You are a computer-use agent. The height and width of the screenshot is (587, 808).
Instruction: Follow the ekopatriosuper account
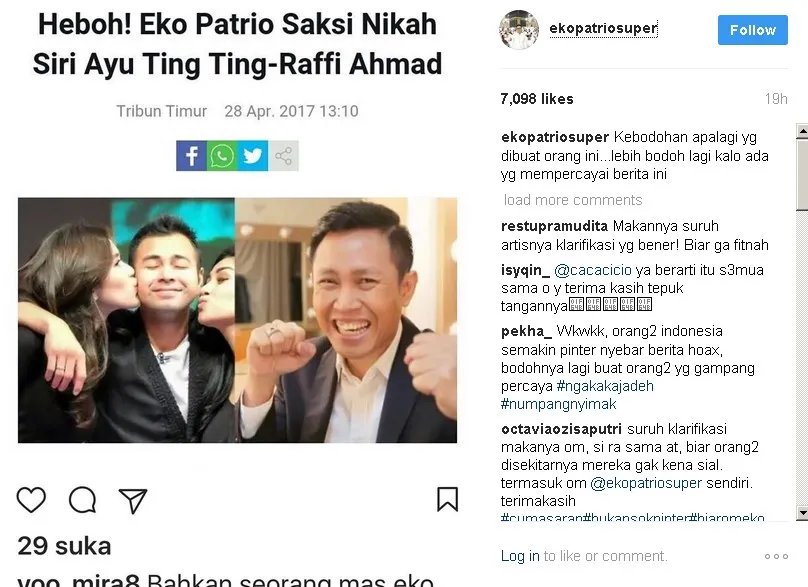click(752, 30)
